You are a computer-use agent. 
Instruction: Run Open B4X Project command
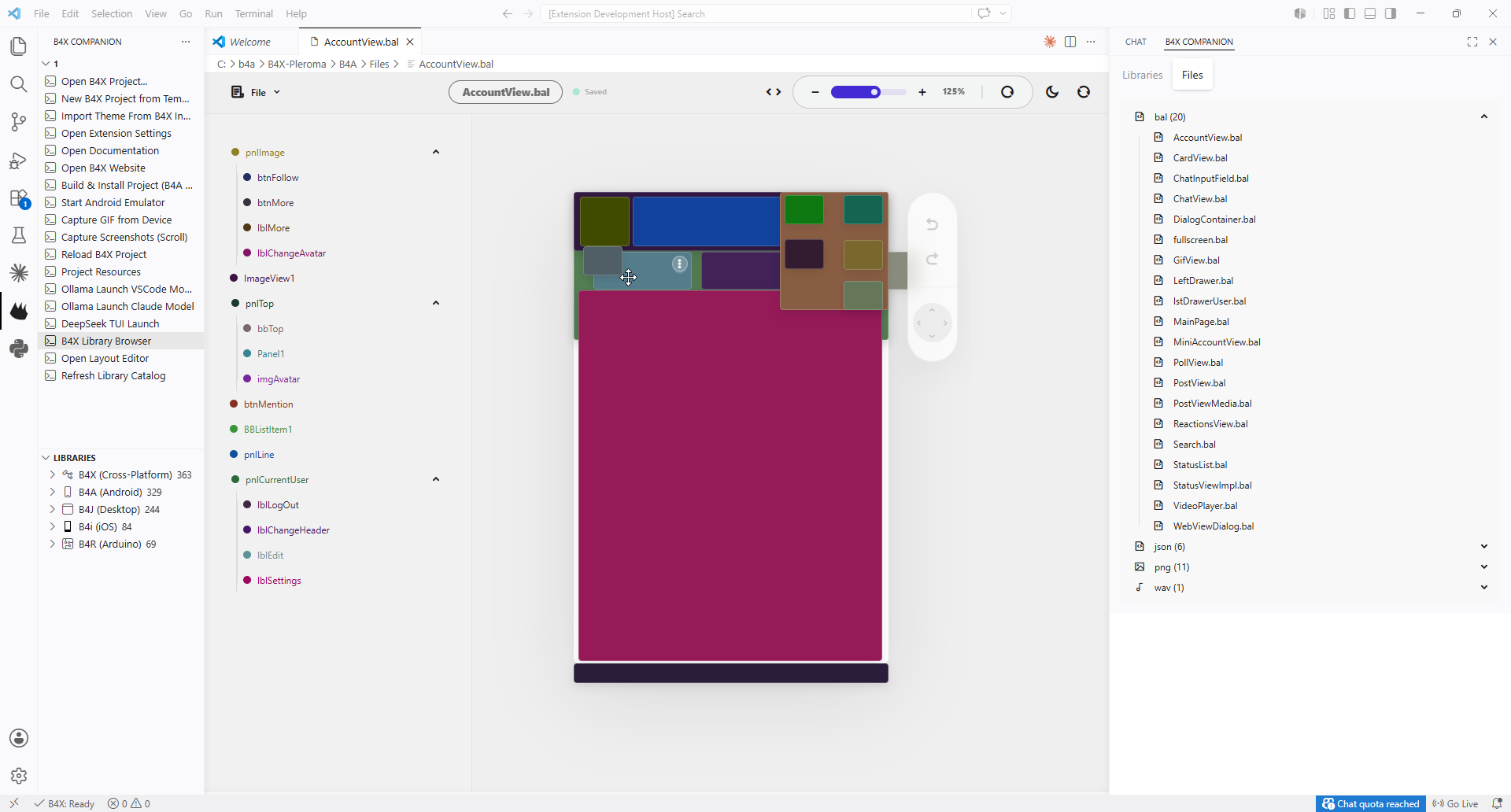[120, 81]
